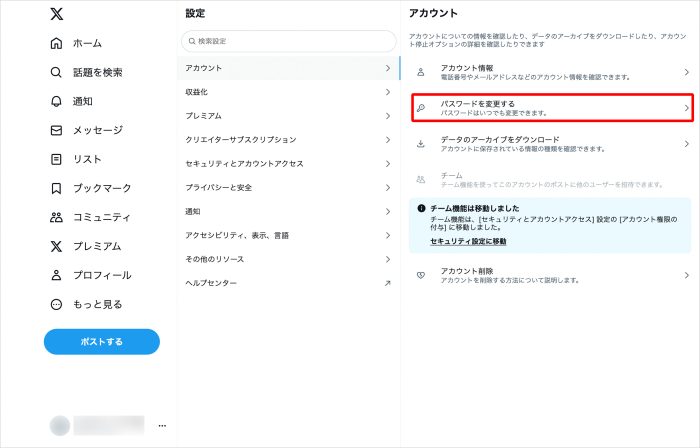Open Home via the house icon
The height and width of the screenshot is (448, 700).
(56, 43)
